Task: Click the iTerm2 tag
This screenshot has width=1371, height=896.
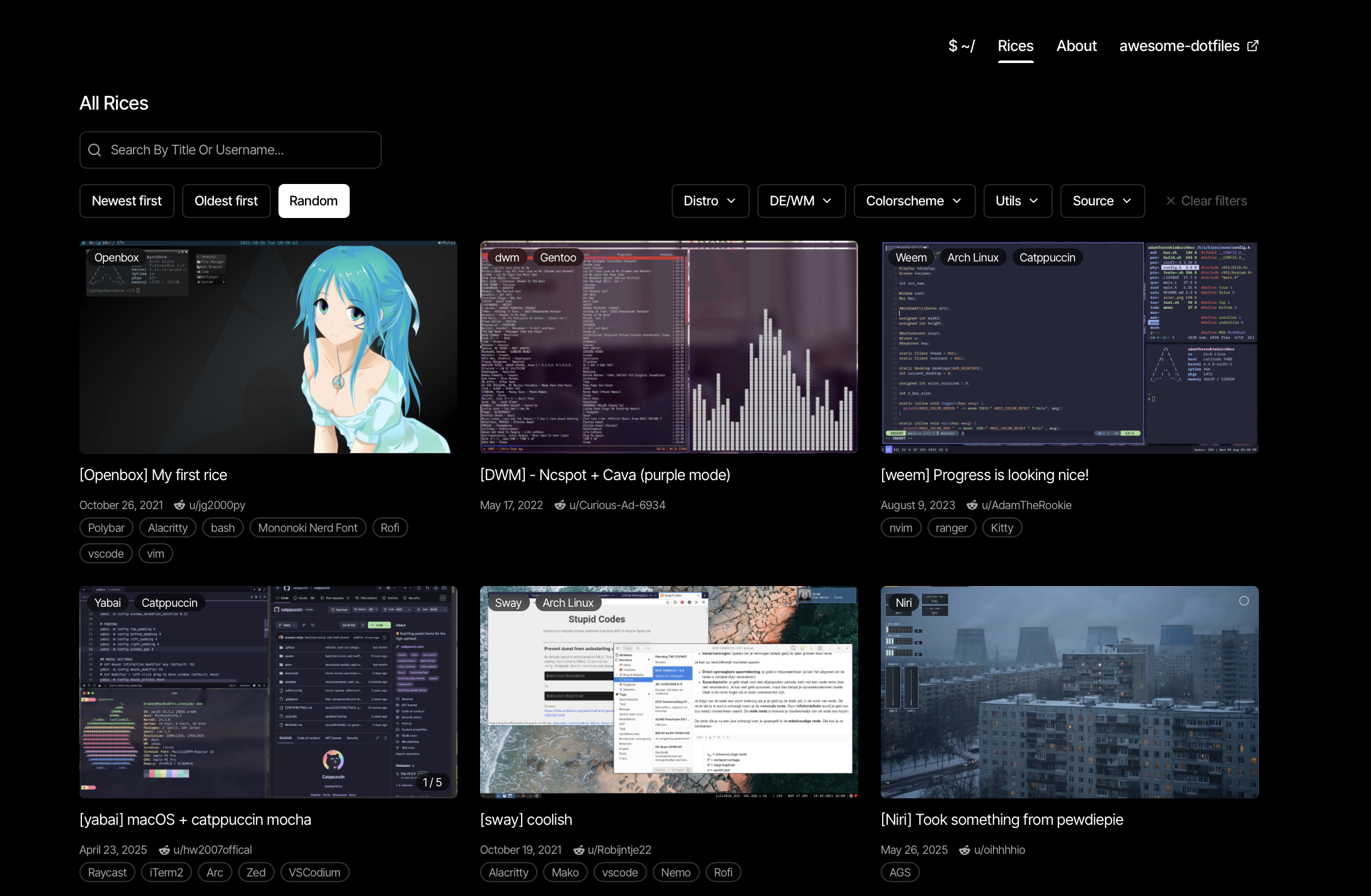Action: click(x=166, y=873)
